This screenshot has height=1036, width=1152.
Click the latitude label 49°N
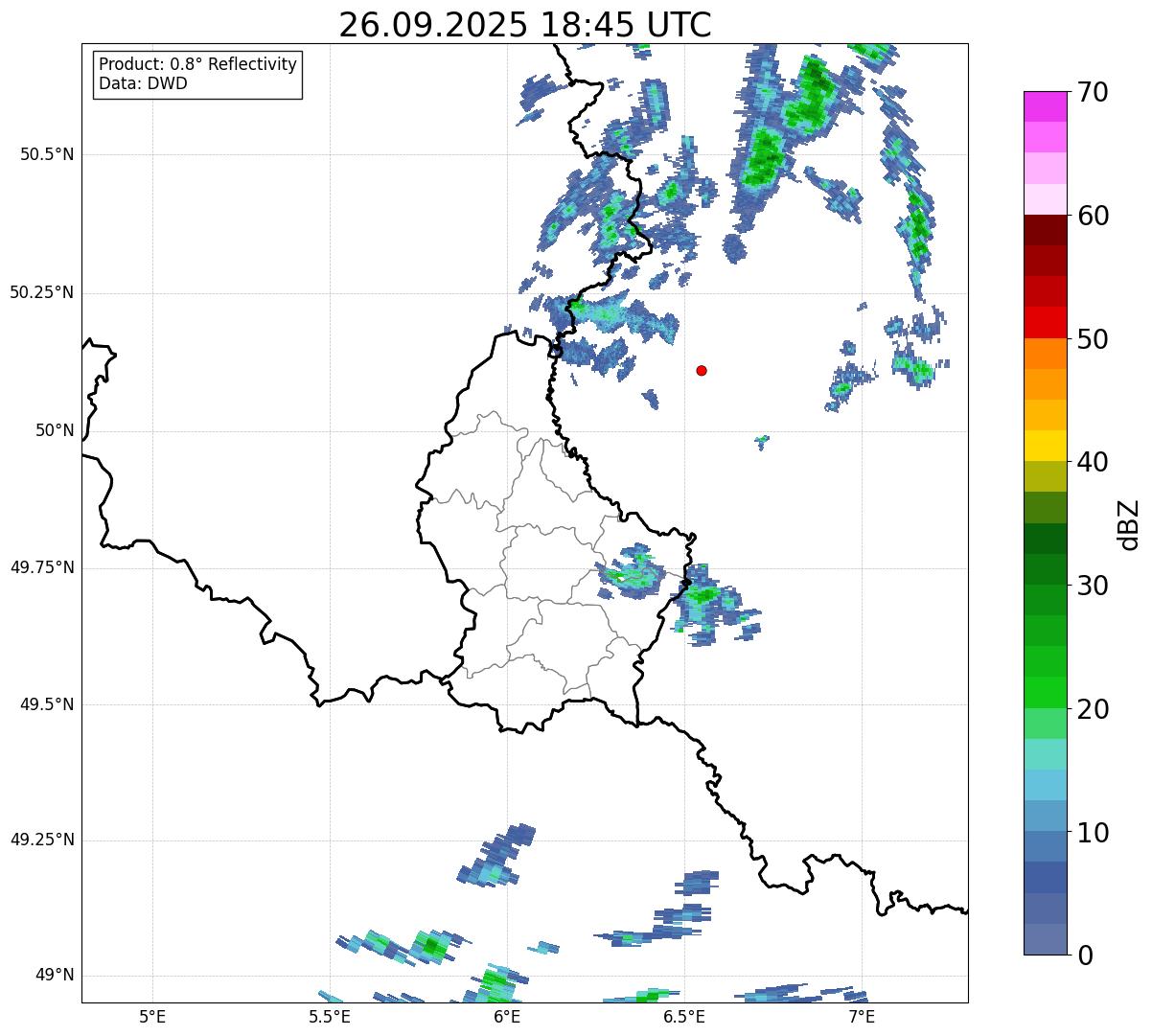point(55,976)
